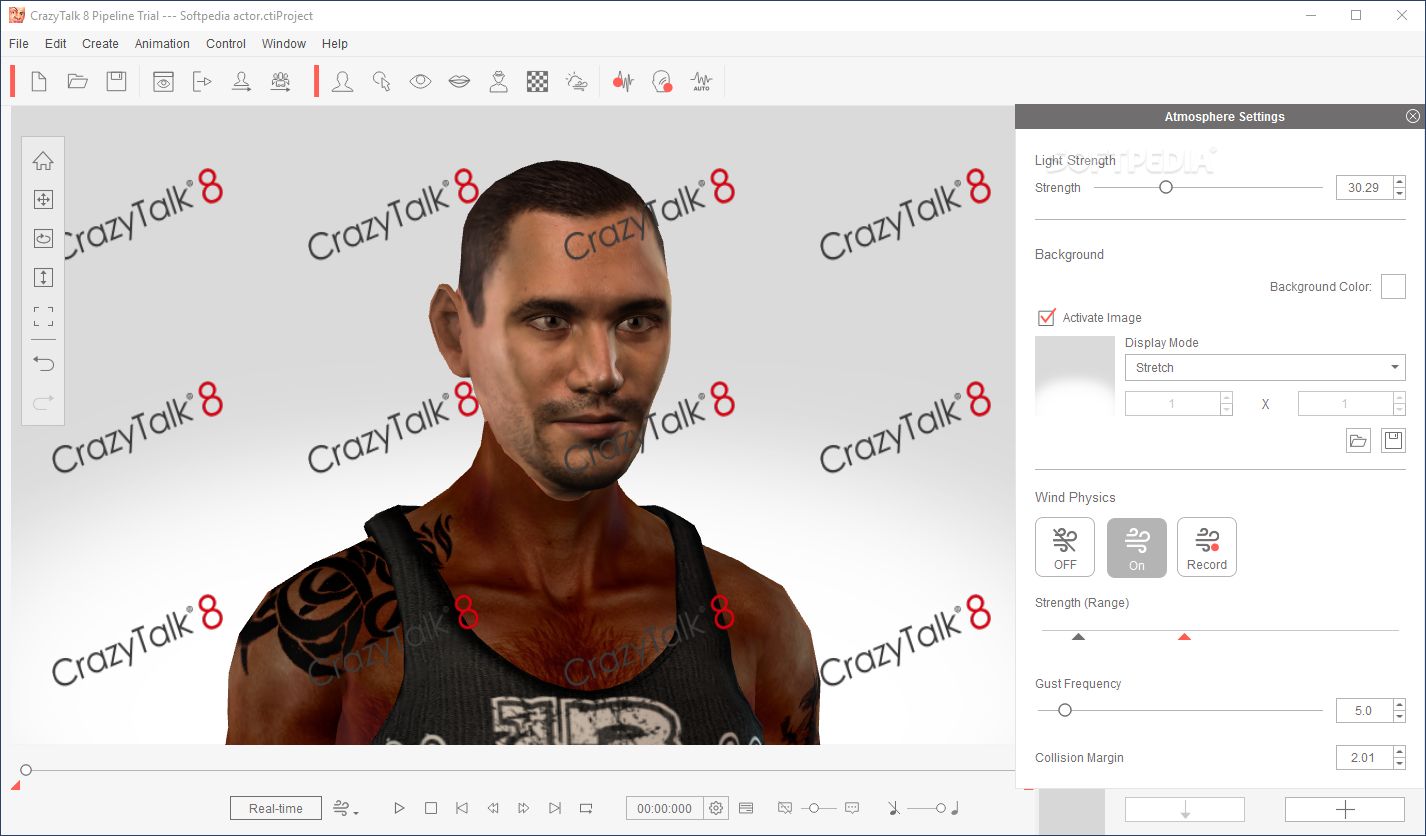Click the down arrow button at bottom
The image size is (1426, 836).
1185,809
